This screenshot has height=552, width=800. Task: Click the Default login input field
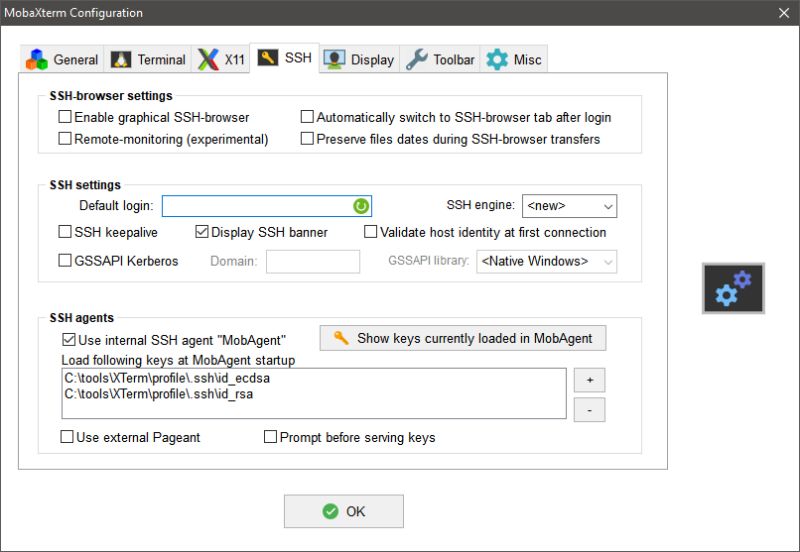[267, 206]
